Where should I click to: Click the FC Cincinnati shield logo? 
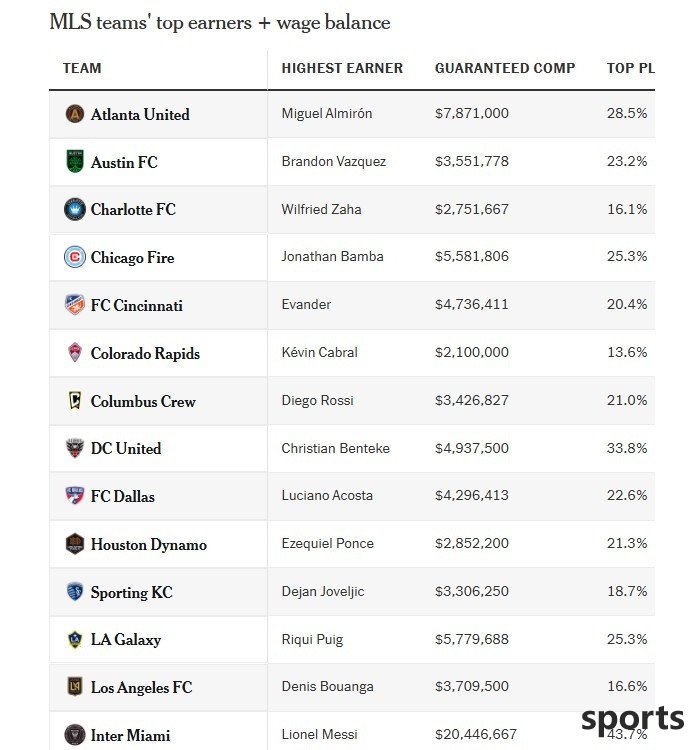pos(75,305)
